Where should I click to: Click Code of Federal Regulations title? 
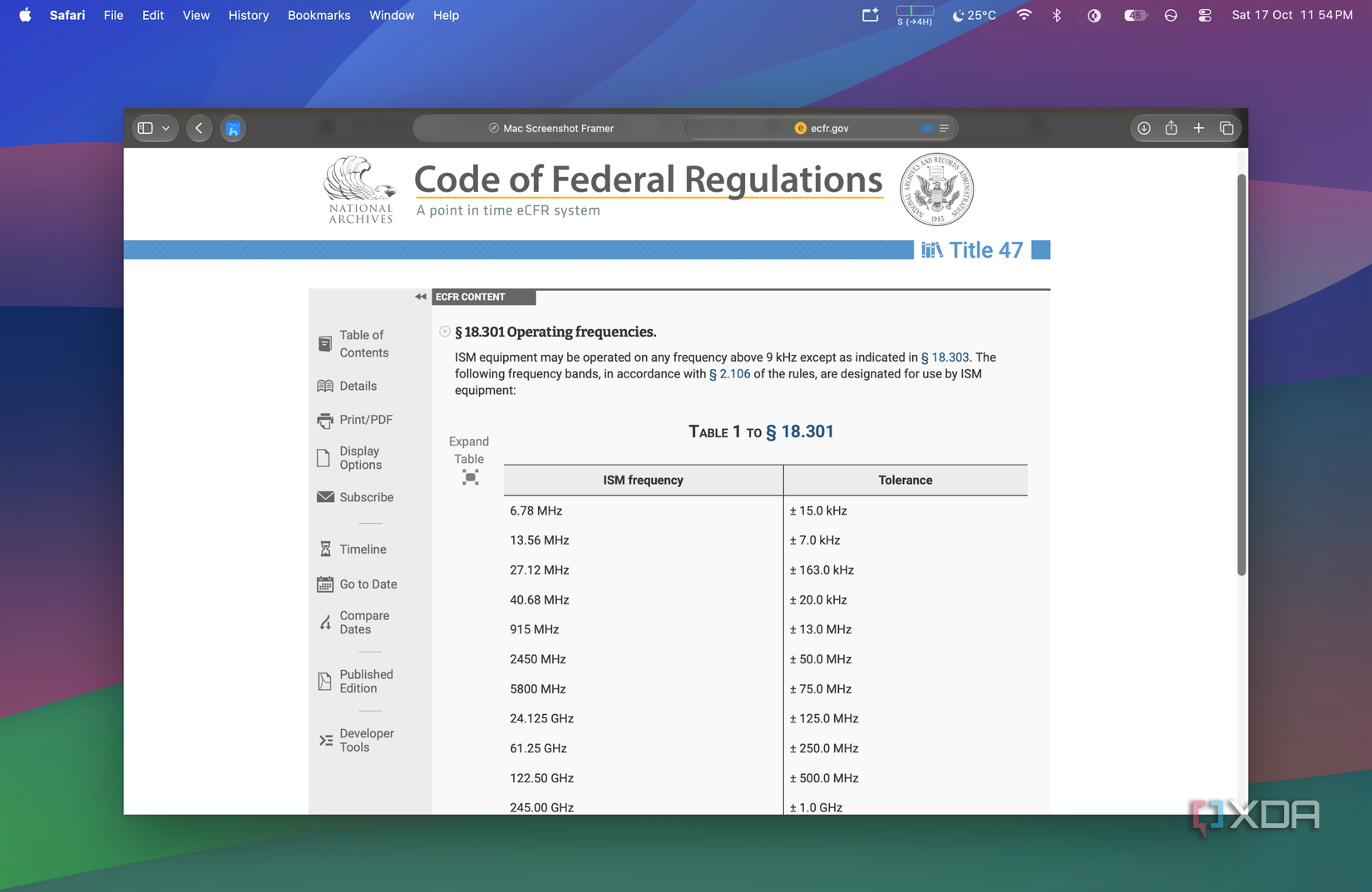click(x=648, y=180)
